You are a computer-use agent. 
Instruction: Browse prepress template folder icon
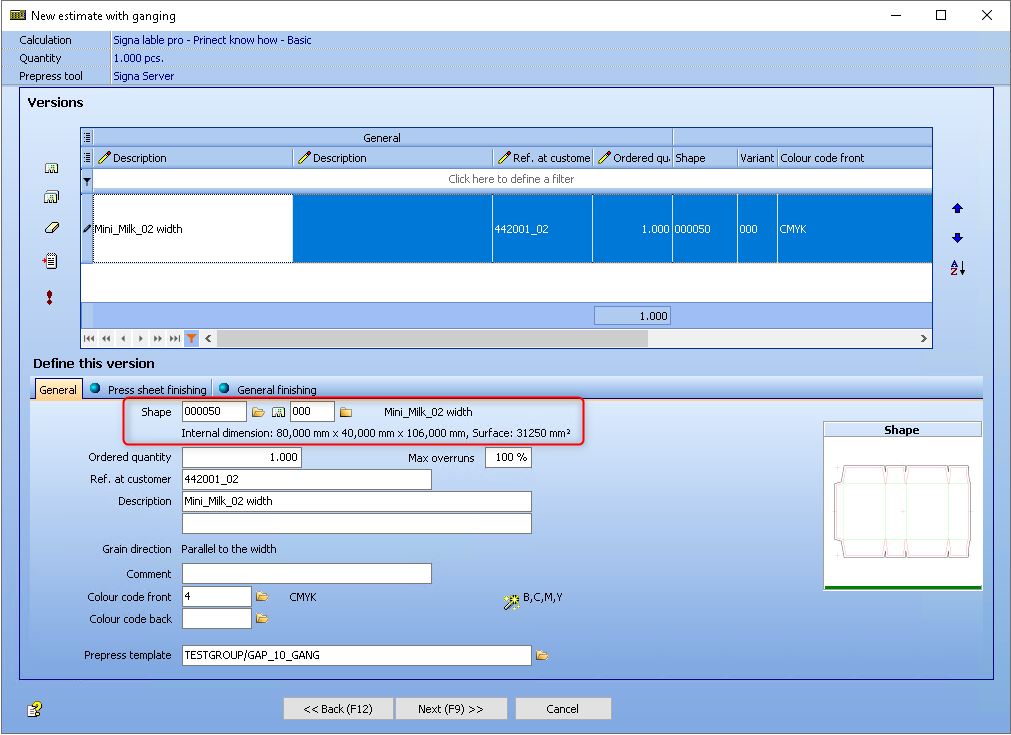pyautogui.click(x=542, y=656)
